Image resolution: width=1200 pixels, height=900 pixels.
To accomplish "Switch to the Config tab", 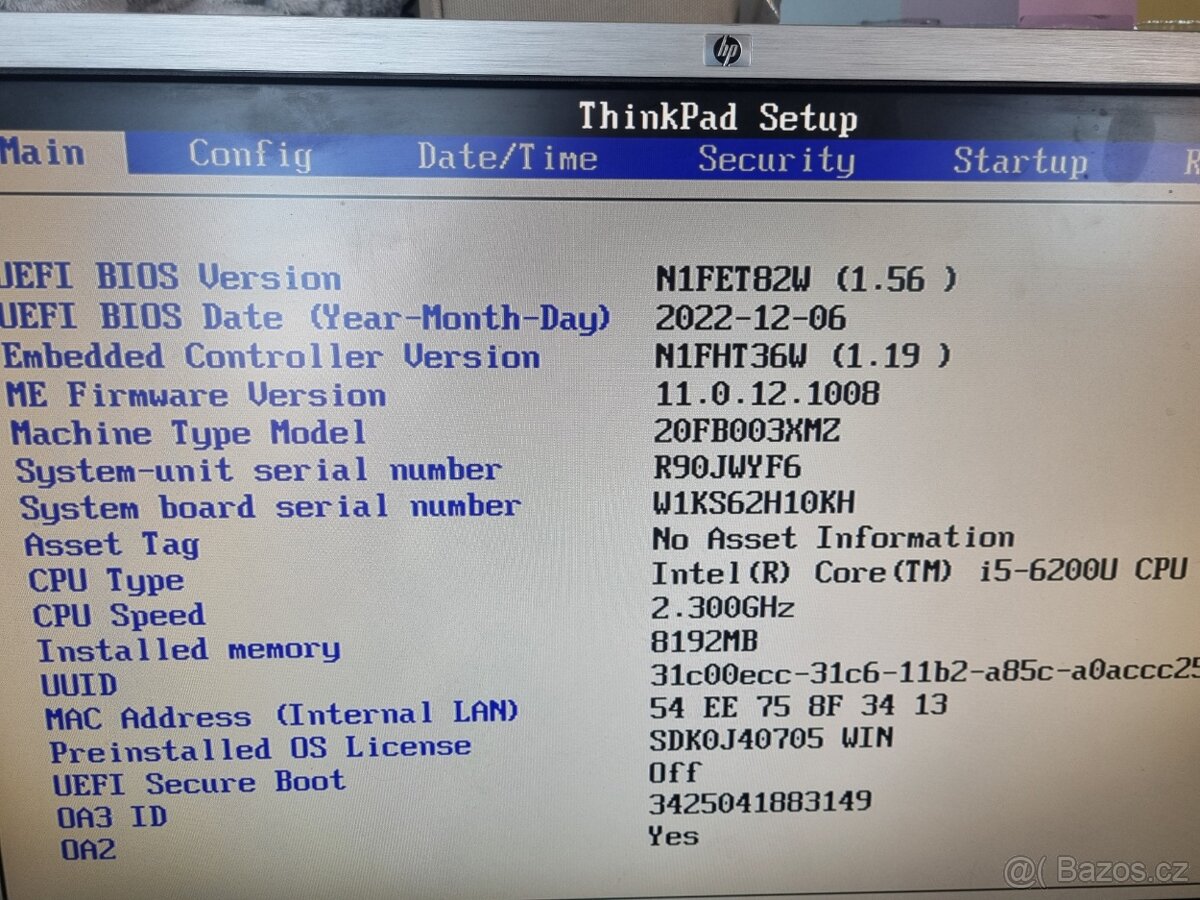I will click(x=250, y=156).
